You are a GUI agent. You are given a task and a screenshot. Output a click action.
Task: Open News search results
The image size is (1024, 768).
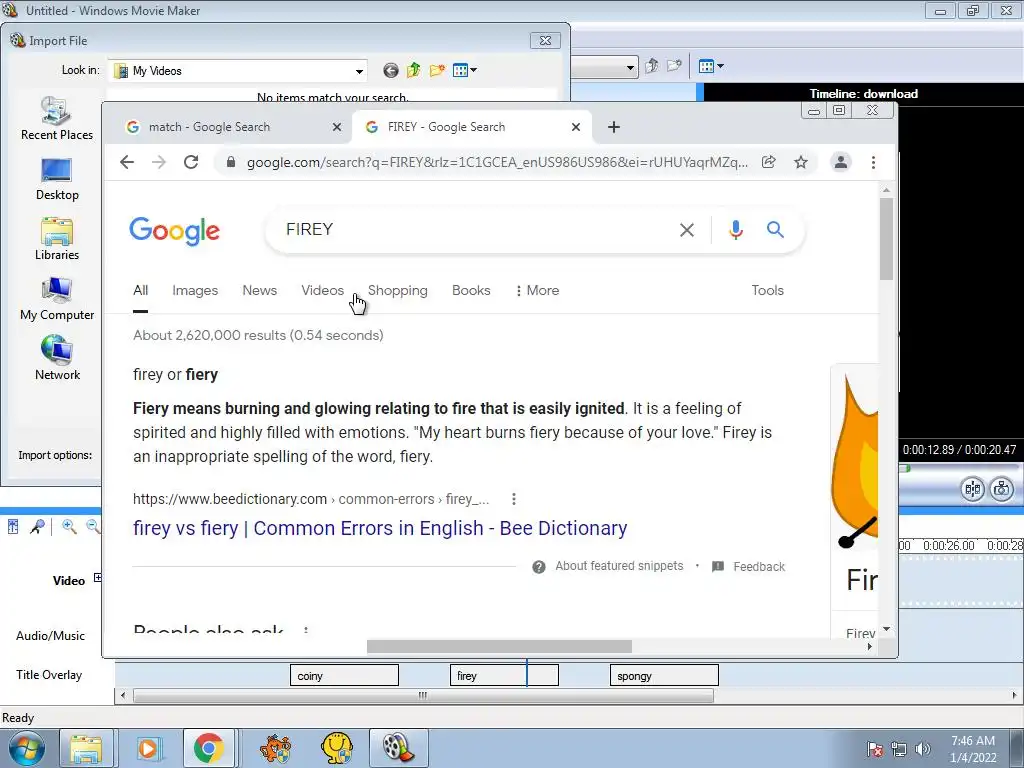259,290
